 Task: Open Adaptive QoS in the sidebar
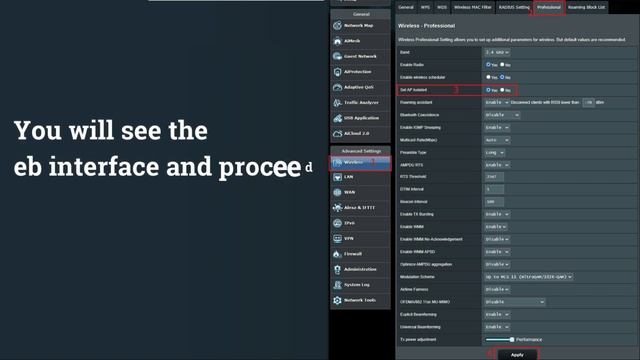point(360,87)
